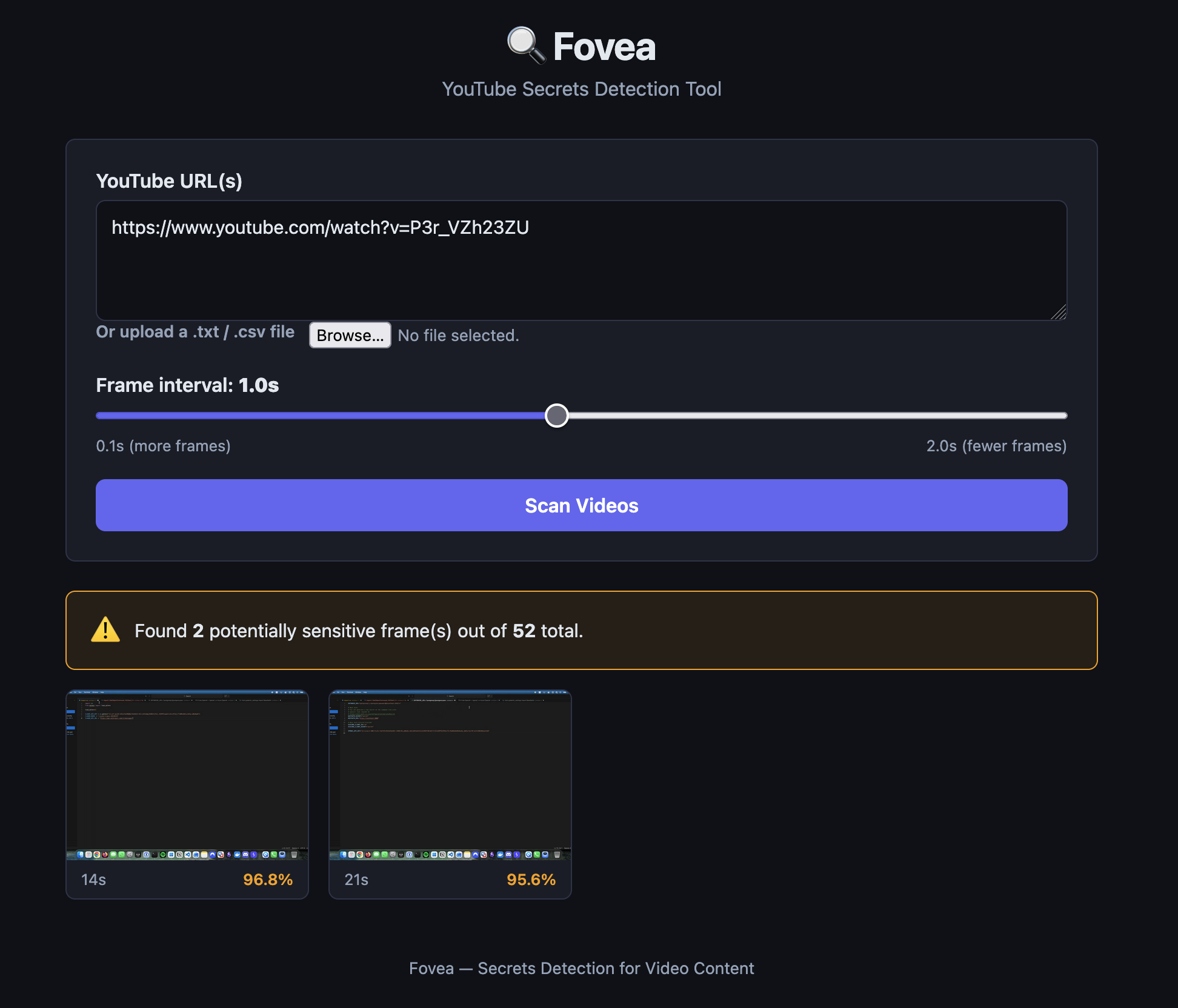Click Browse to upload a .txt or .csv file
This screenshot has width=1178, height=1008.
(350, 335)
